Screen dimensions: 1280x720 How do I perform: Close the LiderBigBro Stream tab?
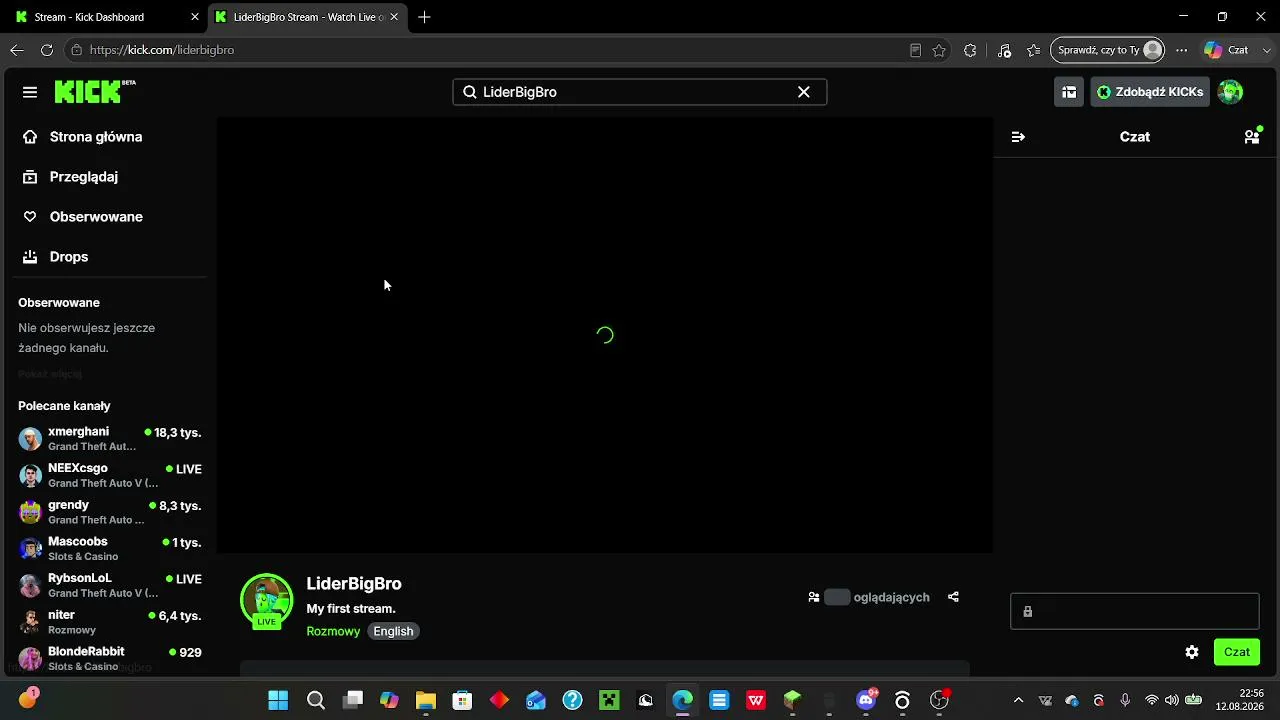[394, 17]
